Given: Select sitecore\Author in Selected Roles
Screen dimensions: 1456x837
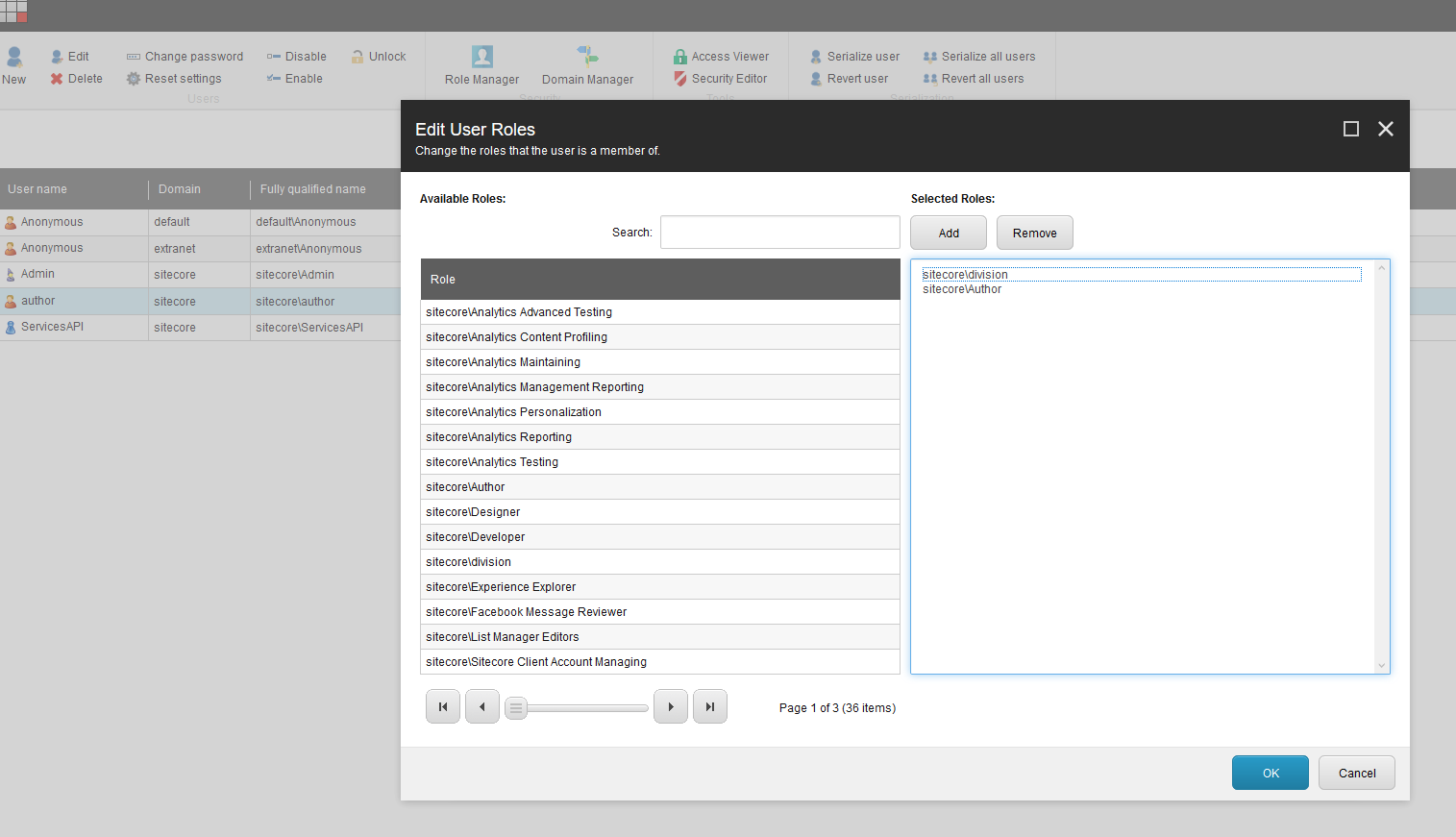Looking at the screenshot, I should pyautogui.click(x=1142, y=289).
